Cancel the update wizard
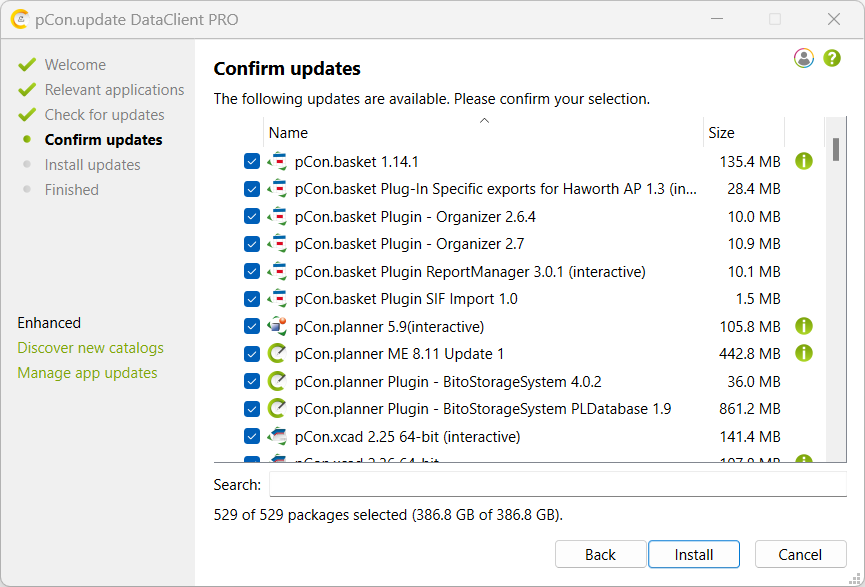This screenshot has height=587, width=865. click(800, 554)
